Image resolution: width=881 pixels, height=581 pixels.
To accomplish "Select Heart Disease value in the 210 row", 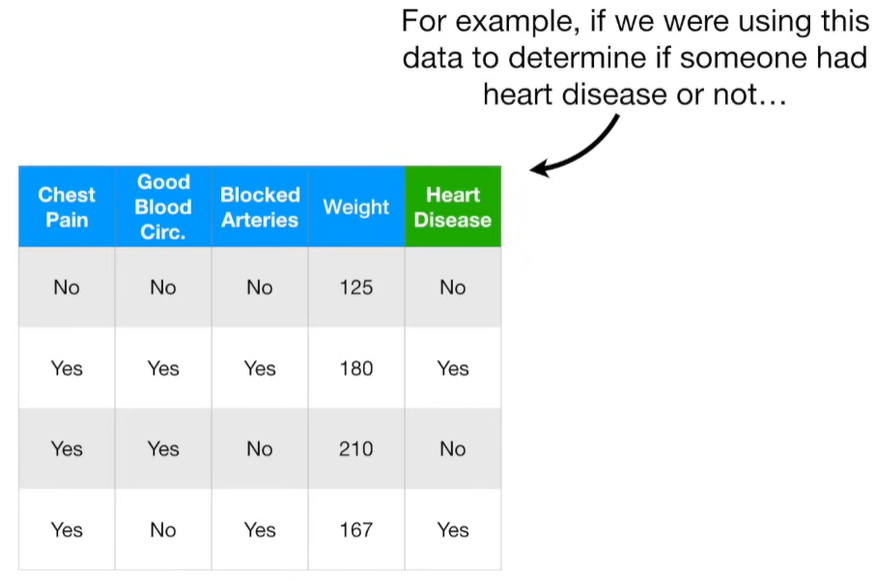I will (452, 449).
